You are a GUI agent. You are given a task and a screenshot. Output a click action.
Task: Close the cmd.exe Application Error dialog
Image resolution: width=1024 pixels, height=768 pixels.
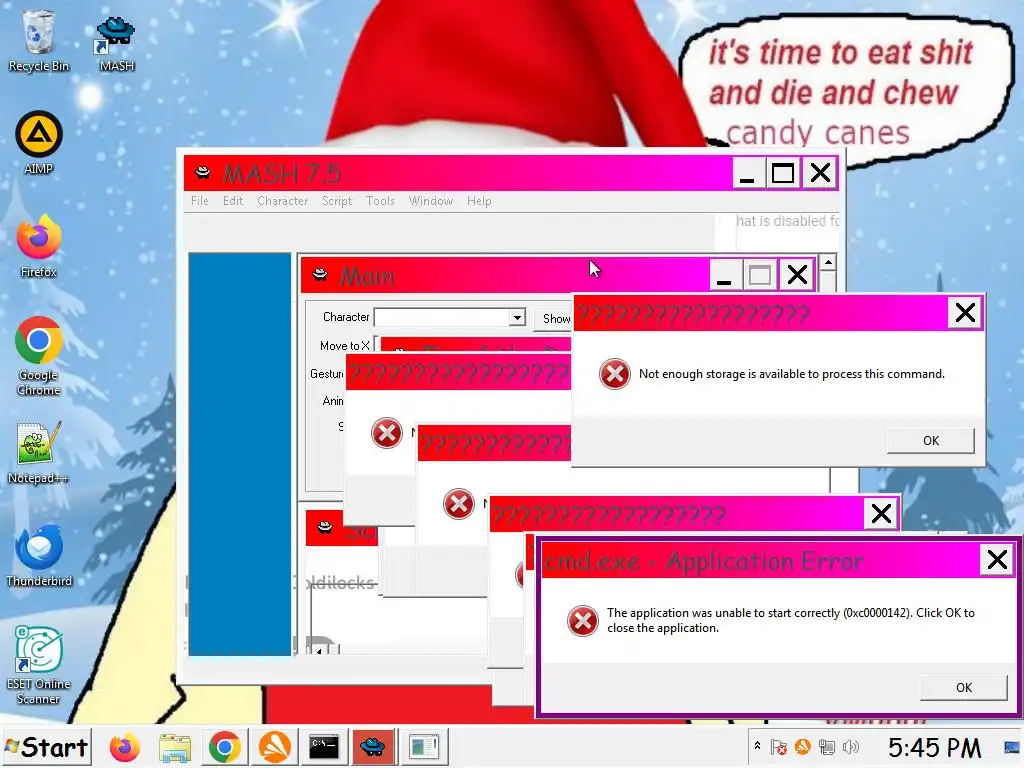click(x=997, y=560)
